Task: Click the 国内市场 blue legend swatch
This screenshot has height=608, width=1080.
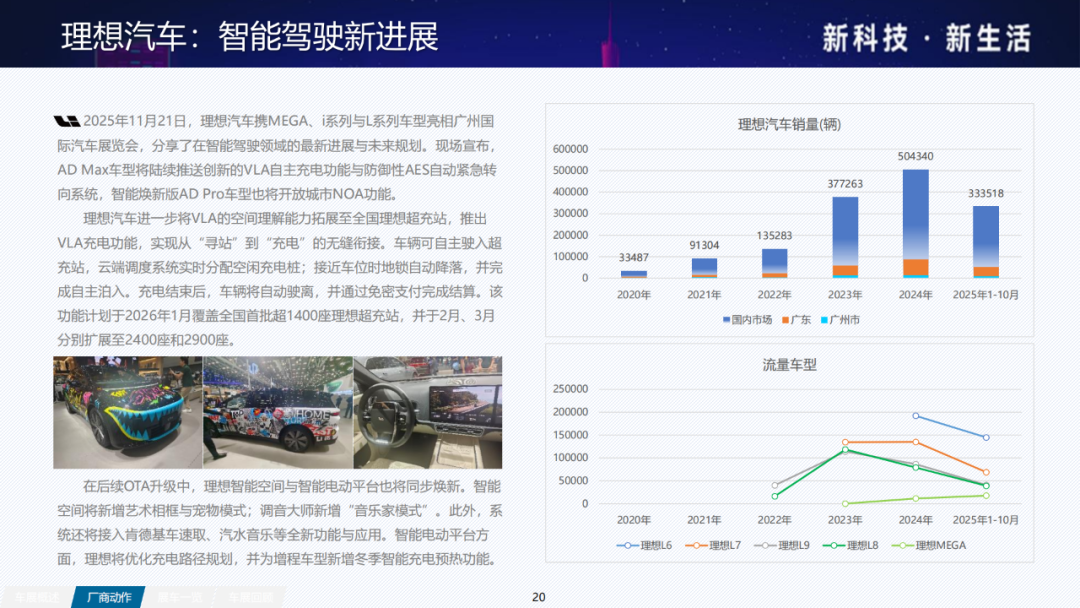Action: click(726, 319)
